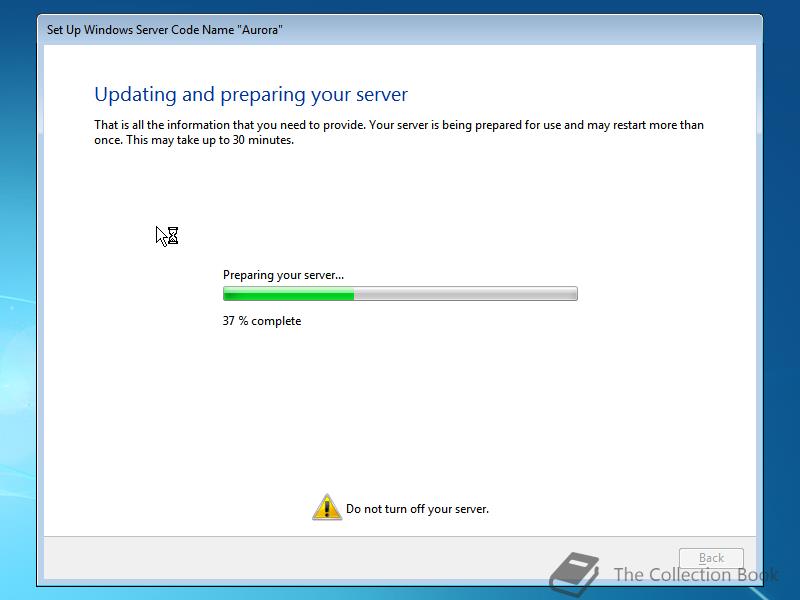Click the '37 % complete' status text
The image size is (800, 600).
(262, 321)
